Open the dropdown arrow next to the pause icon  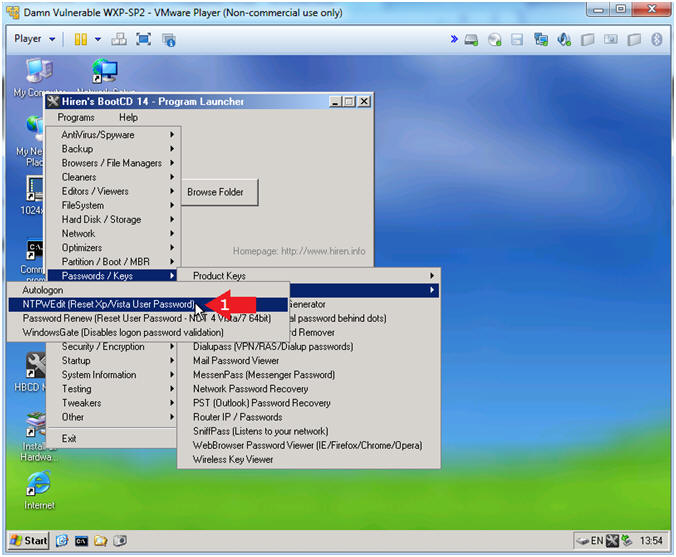pyautogui.click(x=98, y=39)
